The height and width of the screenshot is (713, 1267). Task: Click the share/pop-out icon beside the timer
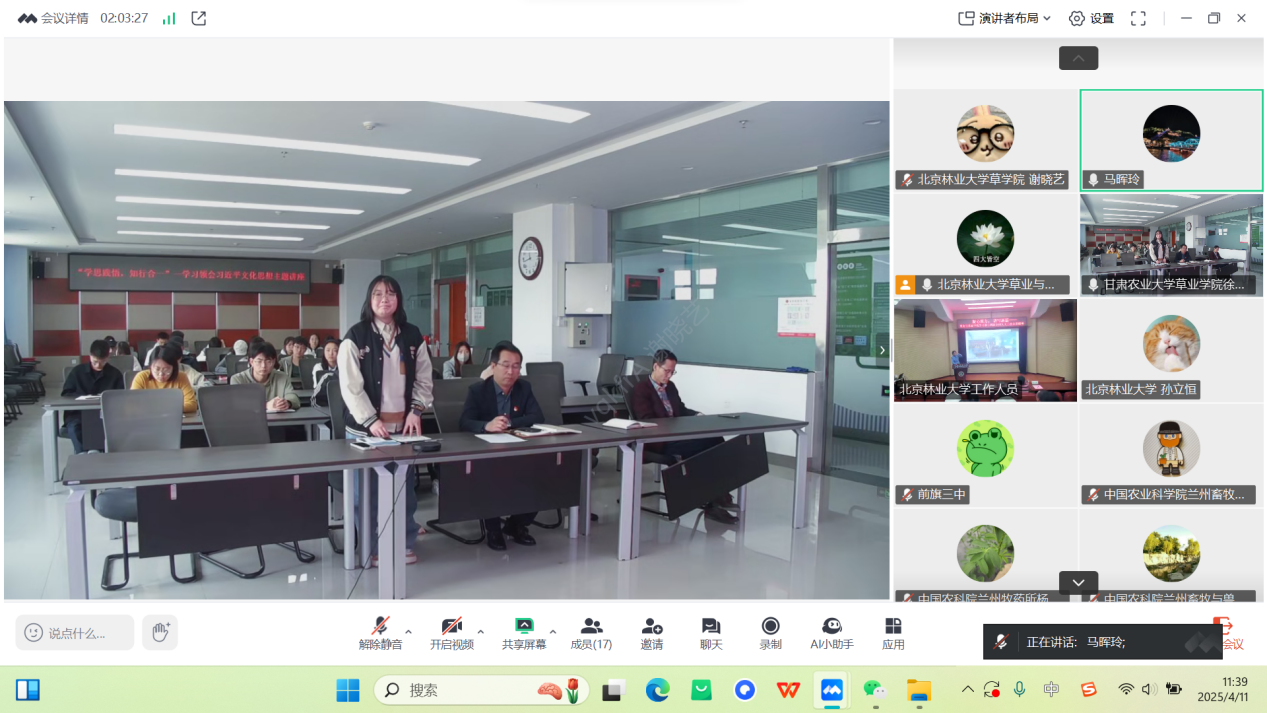[199, 18]
